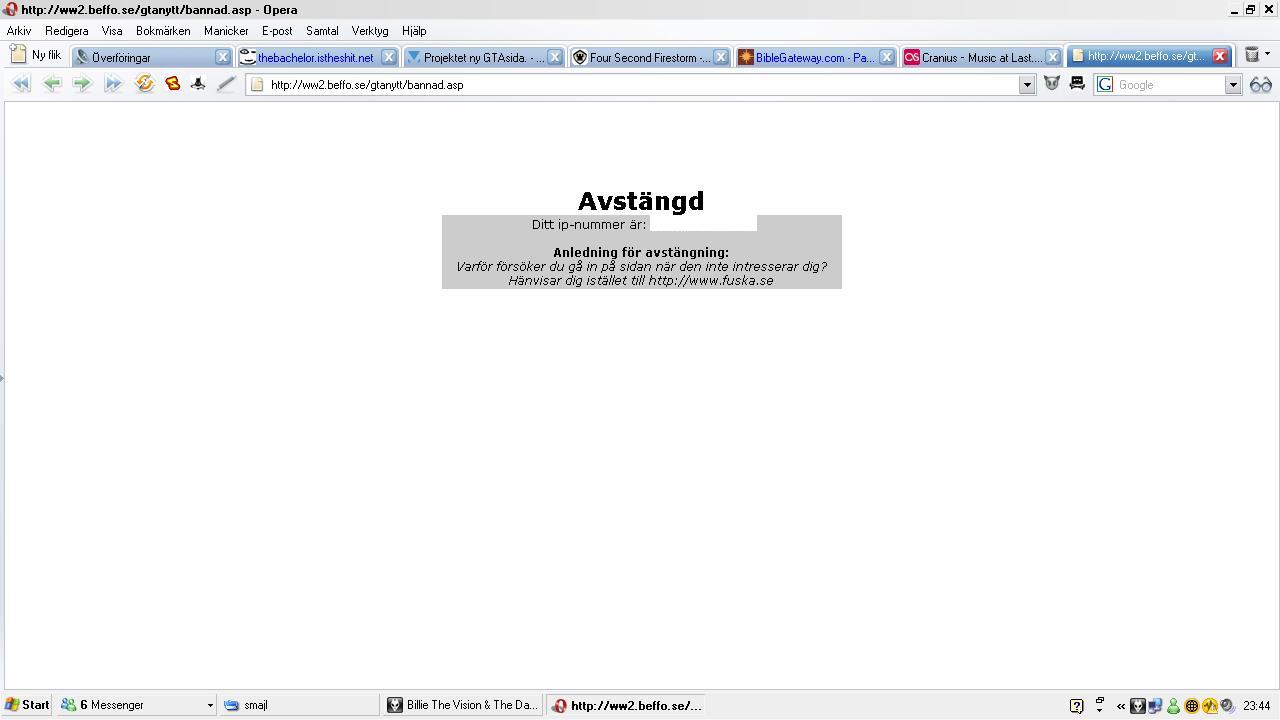Viewport: 1280px width, 720px height.
Task: Click the fast-forward navigation arrow icon
Action: 113,84
